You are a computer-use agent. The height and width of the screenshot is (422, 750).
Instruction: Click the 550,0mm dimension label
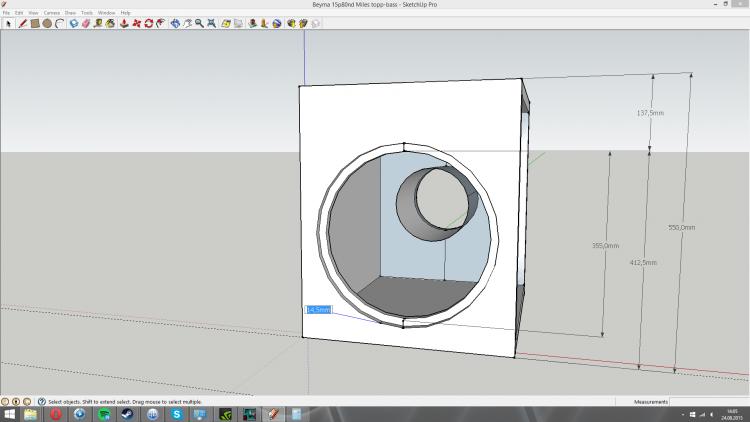(x=681, y=228)
